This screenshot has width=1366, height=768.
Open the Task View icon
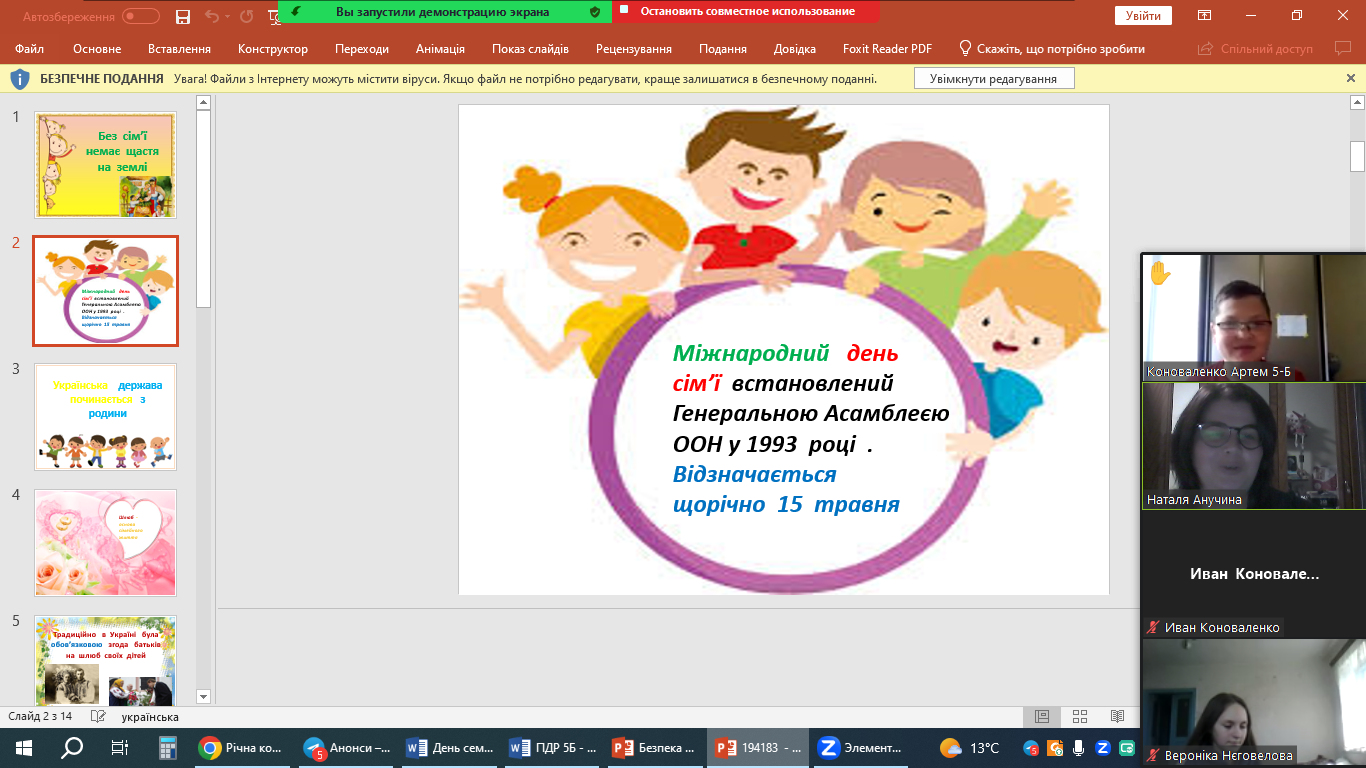pos(120,748)
